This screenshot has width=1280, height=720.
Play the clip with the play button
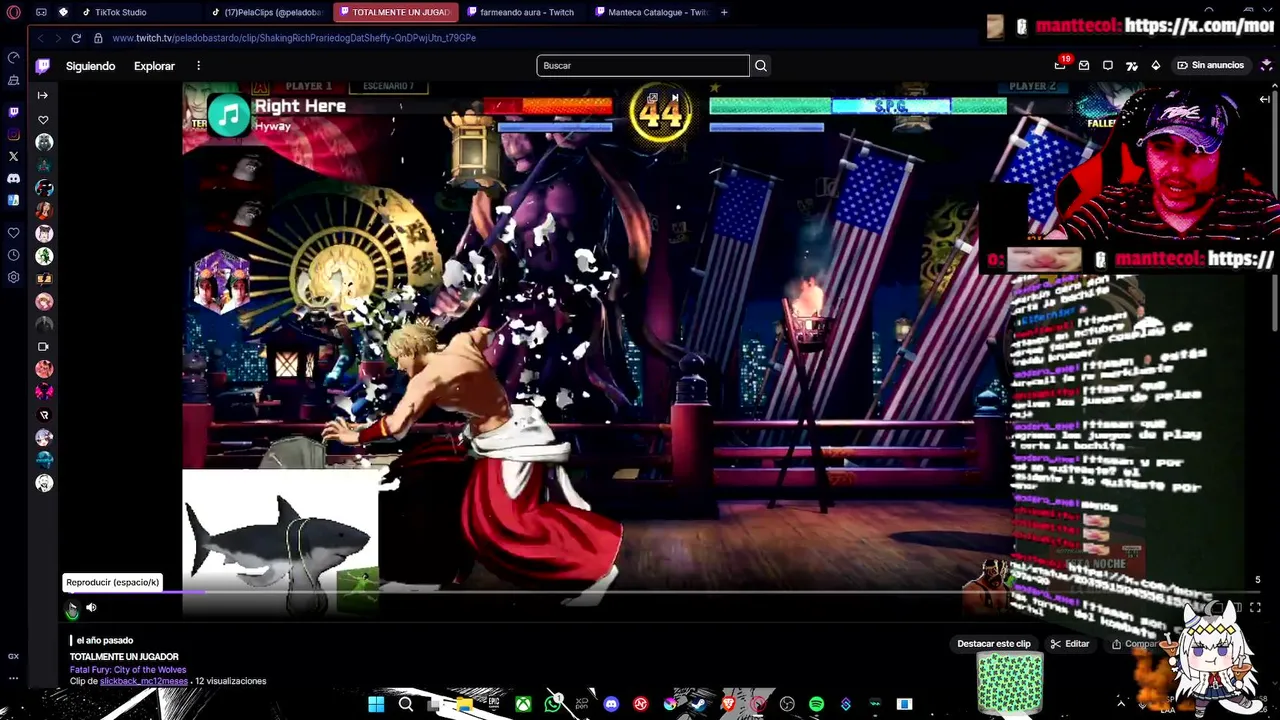(x=72, y=607)
